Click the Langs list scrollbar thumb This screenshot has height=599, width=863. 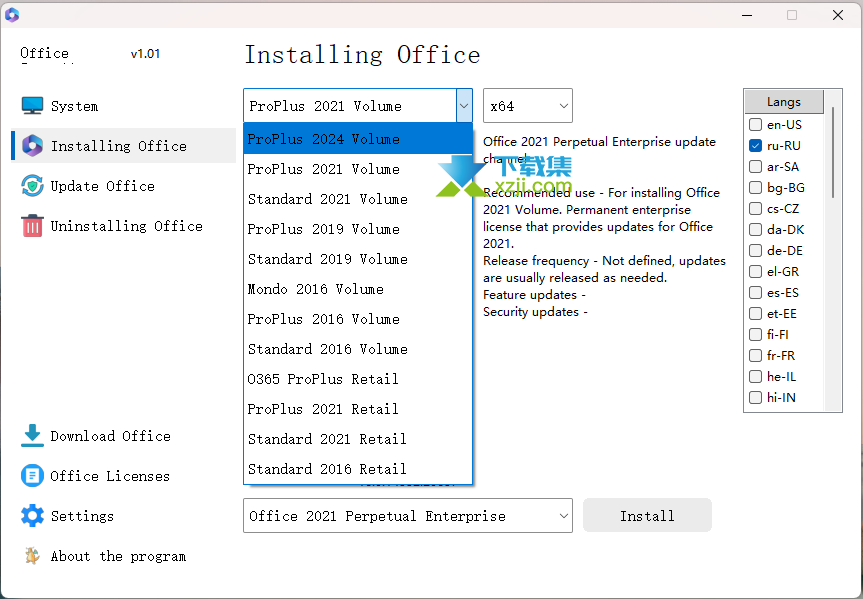(833, 152)
